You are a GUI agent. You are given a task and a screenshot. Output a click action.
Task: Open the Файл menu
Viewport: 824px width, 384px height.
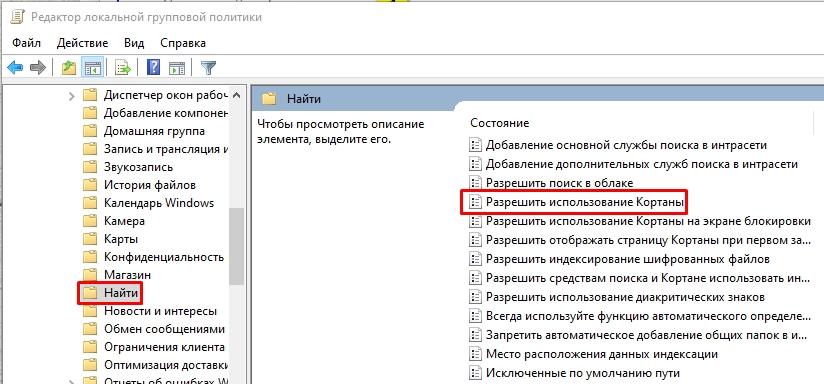click(x=26, y=43)
